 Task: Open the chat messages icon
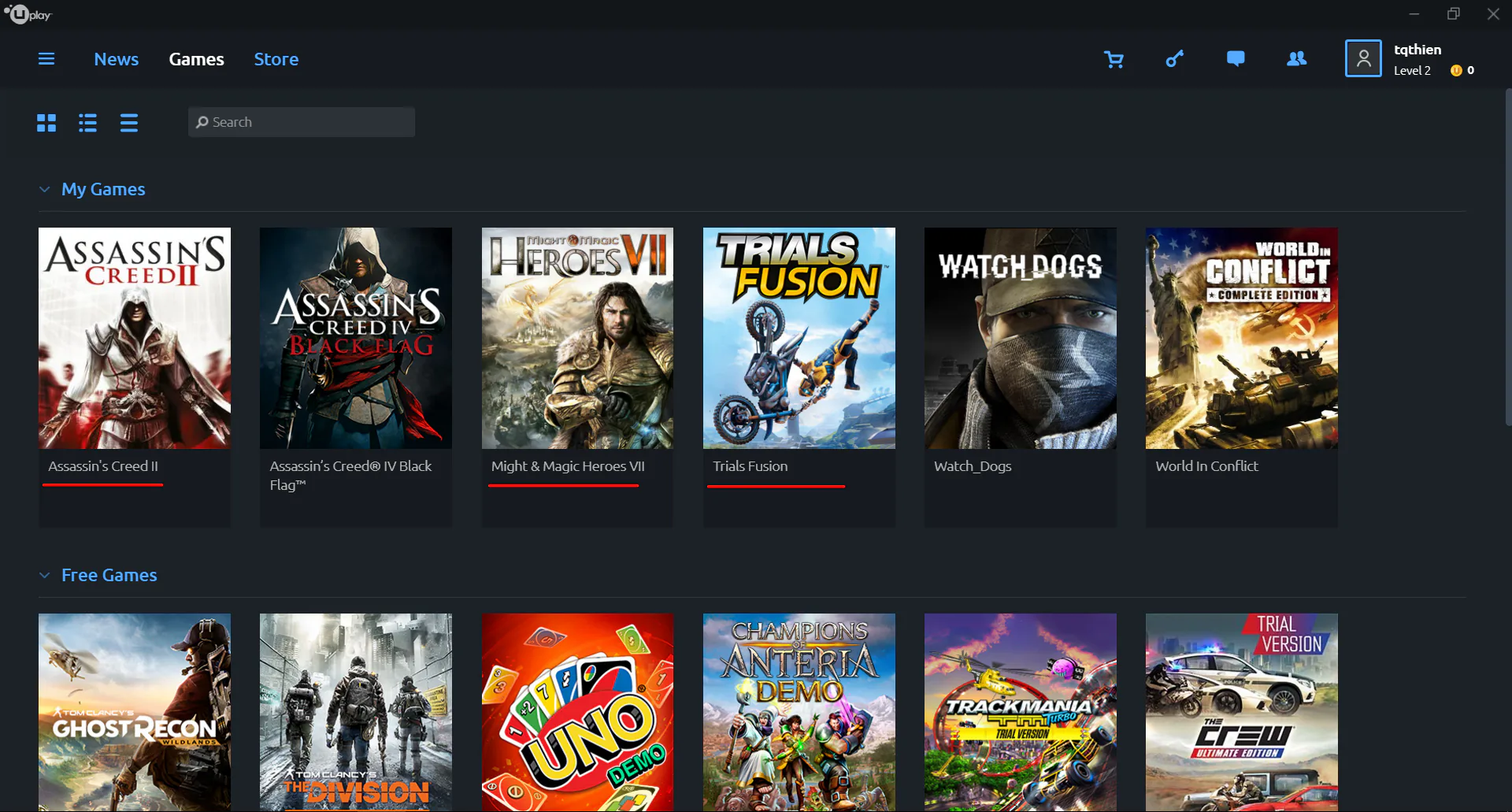[1236, 59]
